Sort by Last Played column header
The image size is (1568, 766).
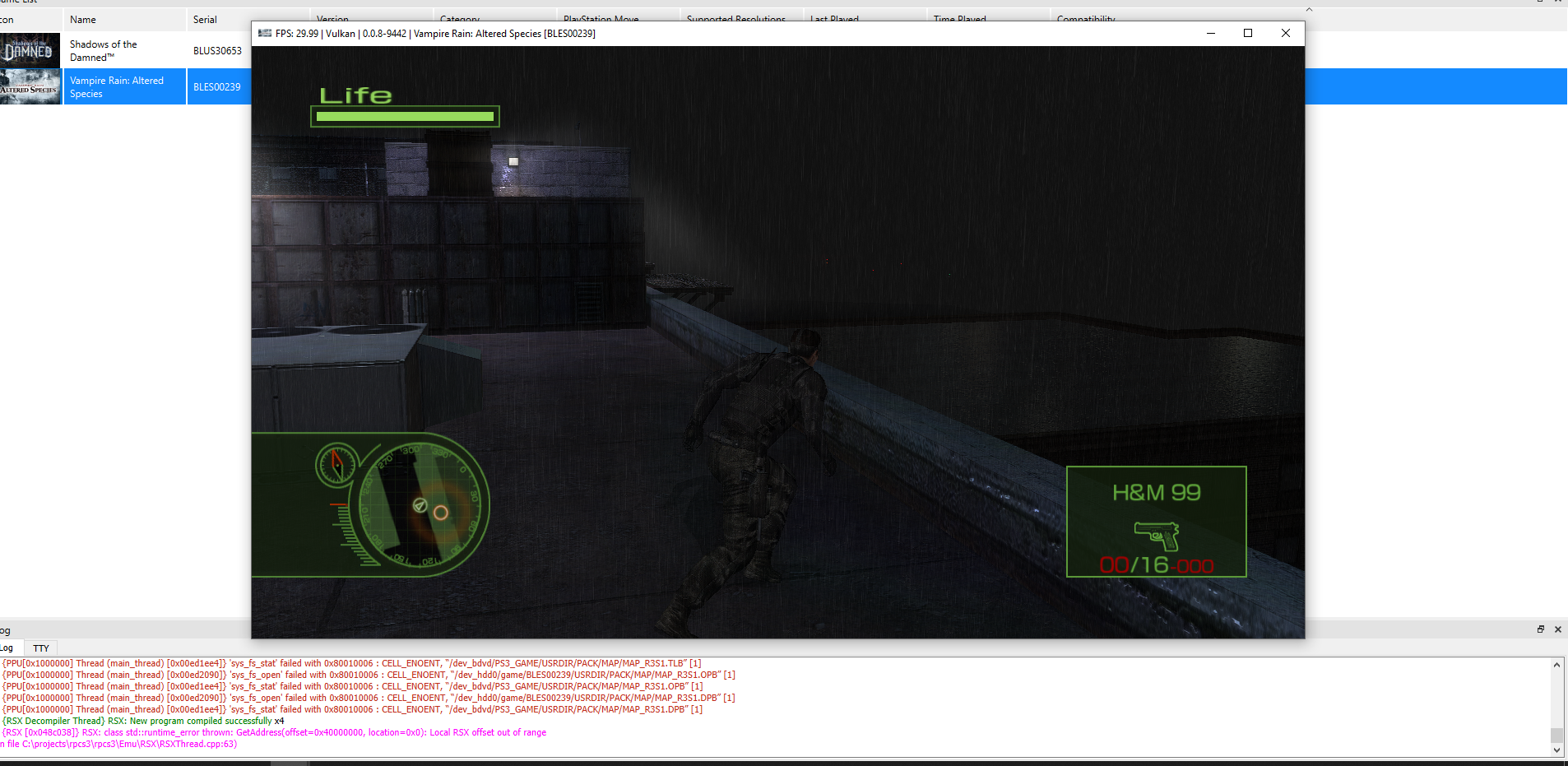[x=834, y=19]
